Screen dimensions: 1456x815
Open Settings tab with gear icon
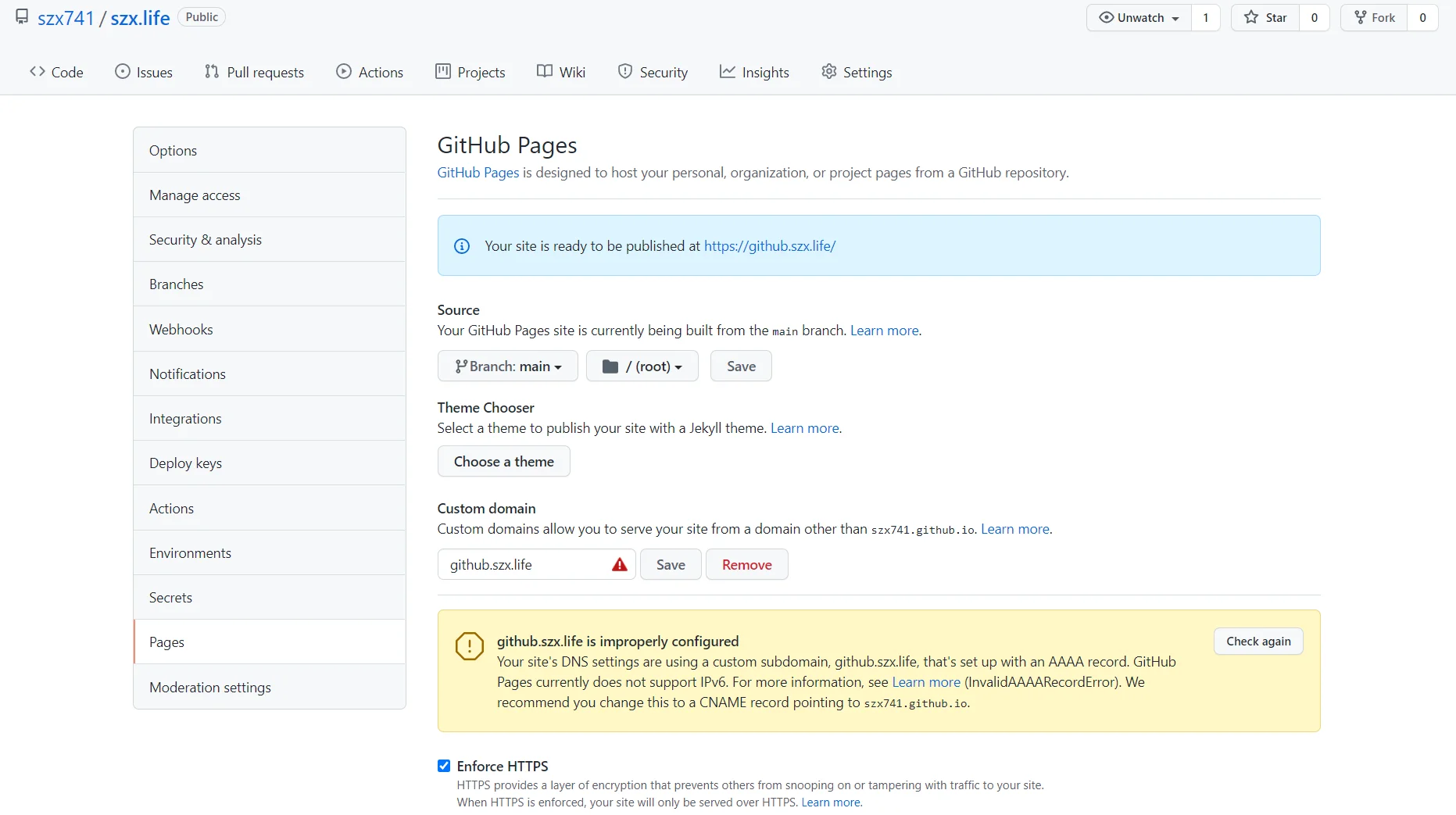point(857,72)
